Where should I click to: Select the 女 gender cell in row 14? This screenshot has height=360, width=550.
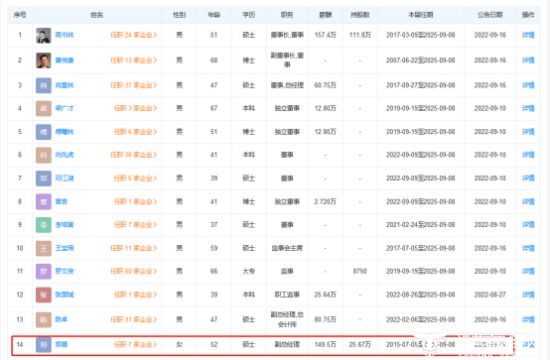[179, 345]
